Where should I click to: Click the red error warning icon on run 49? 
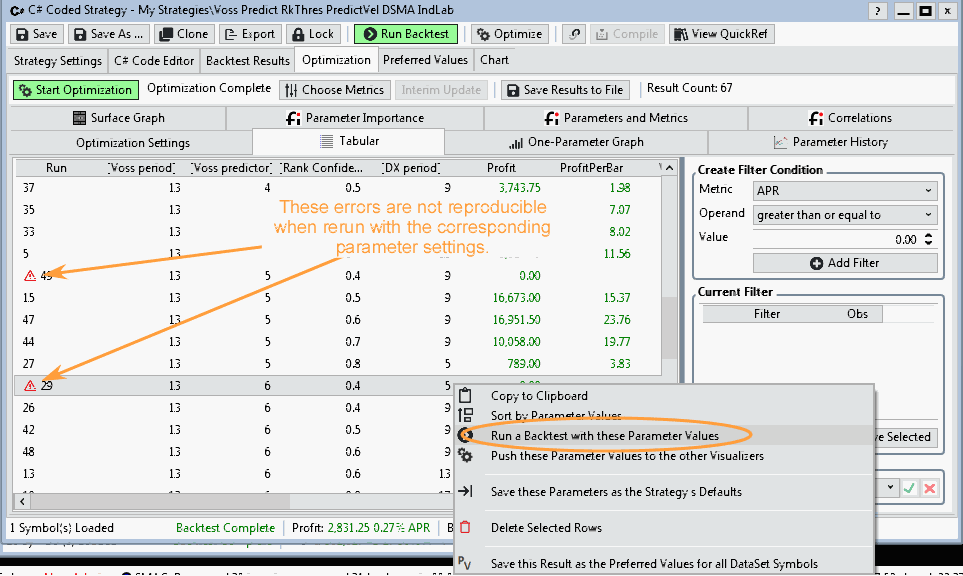pos(29,275)
